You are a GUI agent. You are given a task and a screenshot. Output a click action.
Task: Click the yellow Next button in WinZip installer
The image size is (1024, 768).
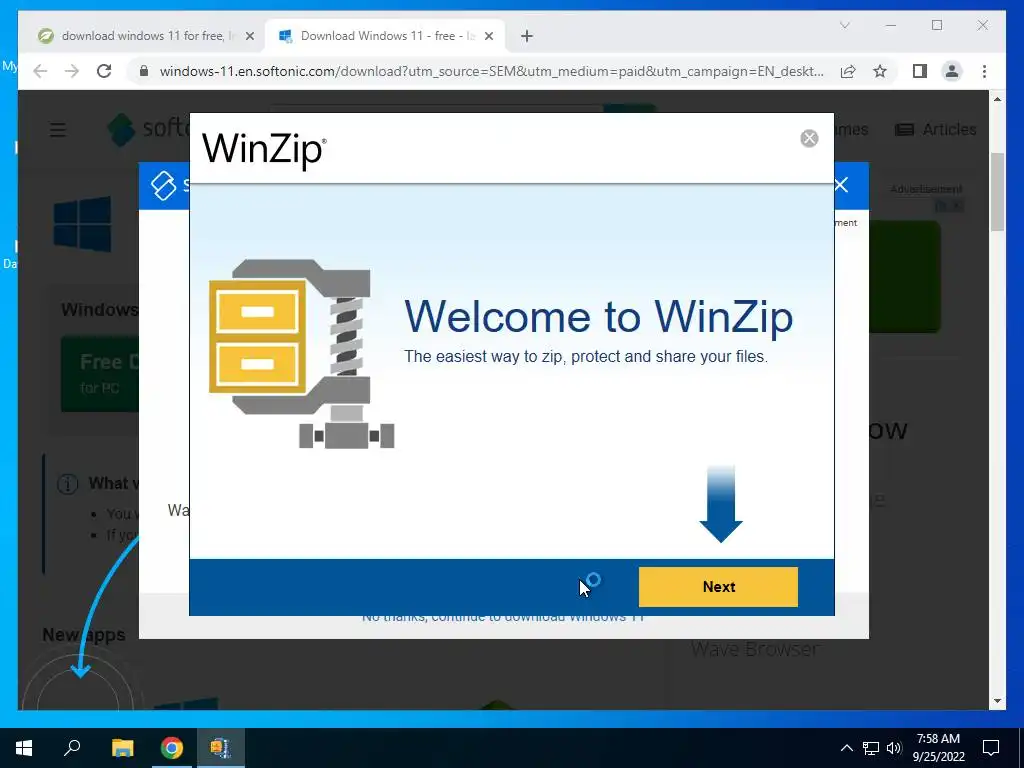718,586
